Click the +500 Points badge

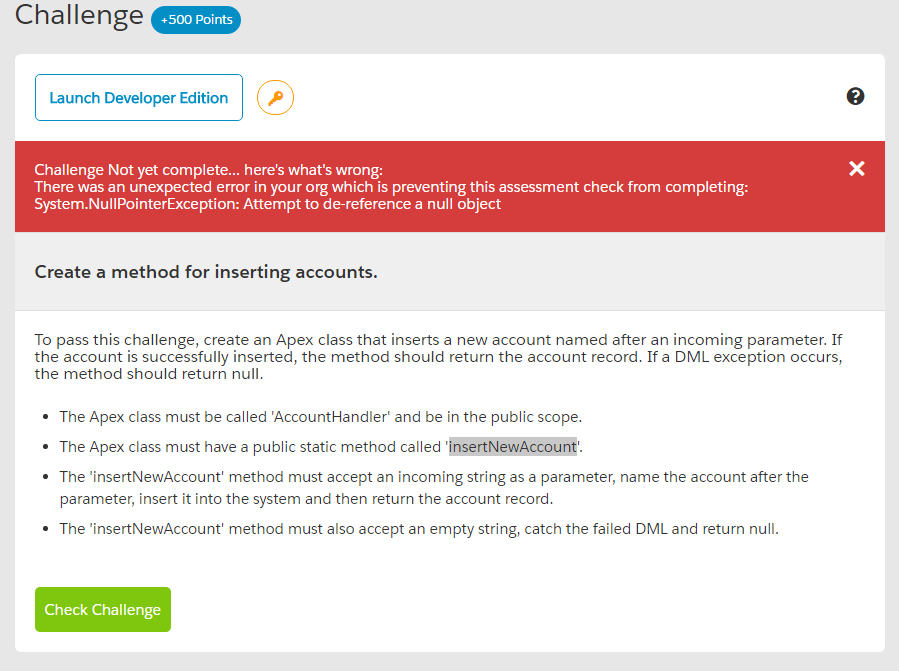[196, 20]
